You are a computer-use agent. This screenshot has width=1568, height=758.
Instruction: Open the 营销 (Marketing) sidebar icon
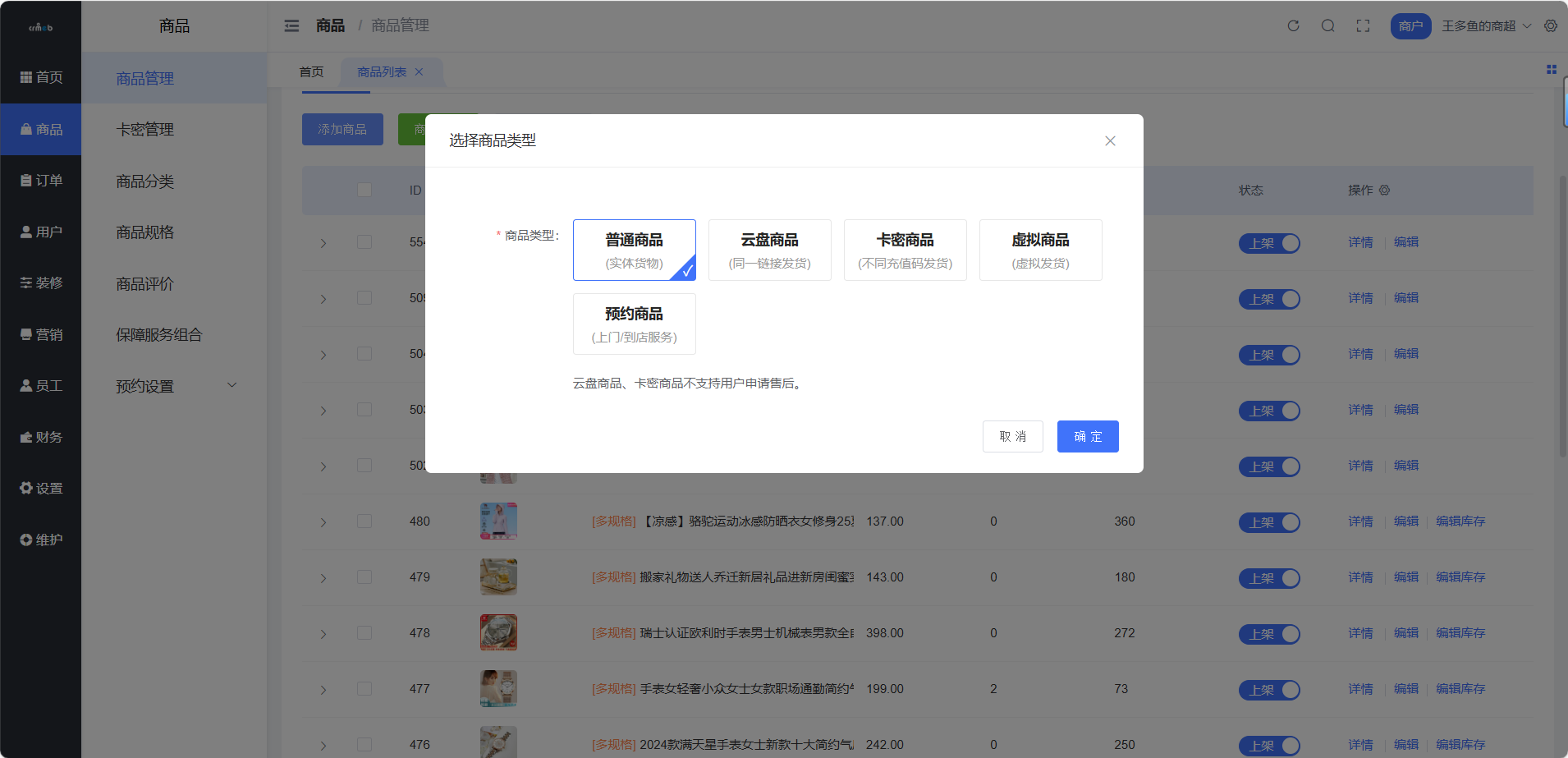41,334
